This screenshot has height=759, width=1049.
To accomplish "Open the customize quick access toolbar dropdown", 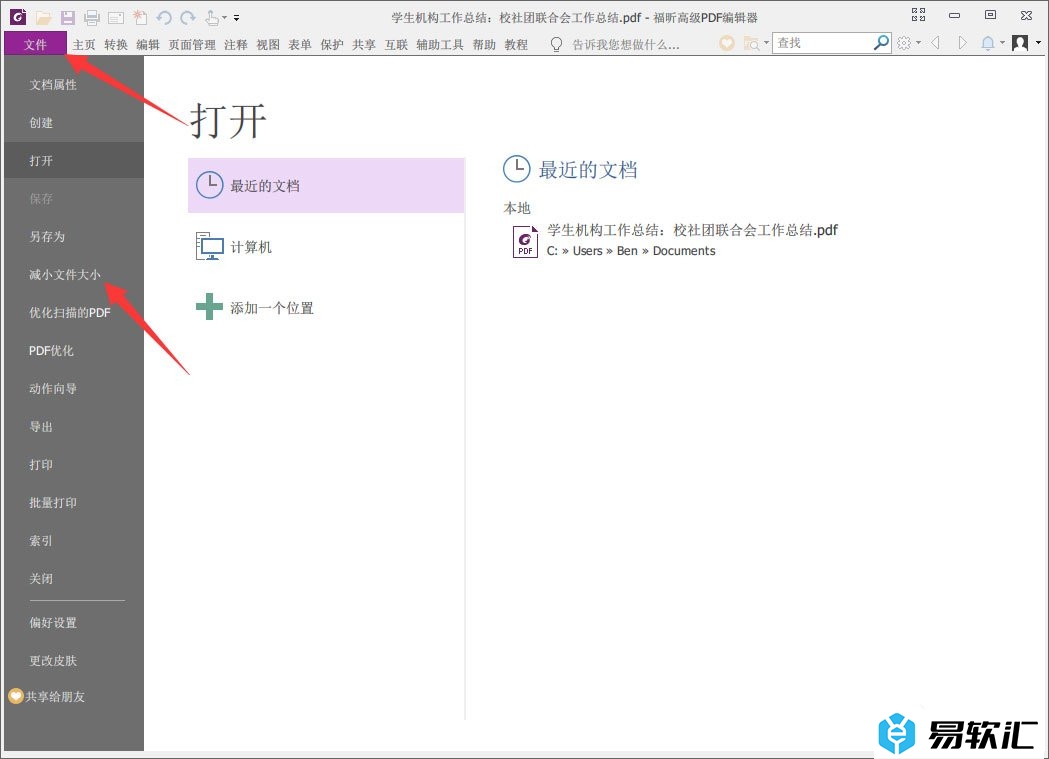I will click(x=236, y=18).
